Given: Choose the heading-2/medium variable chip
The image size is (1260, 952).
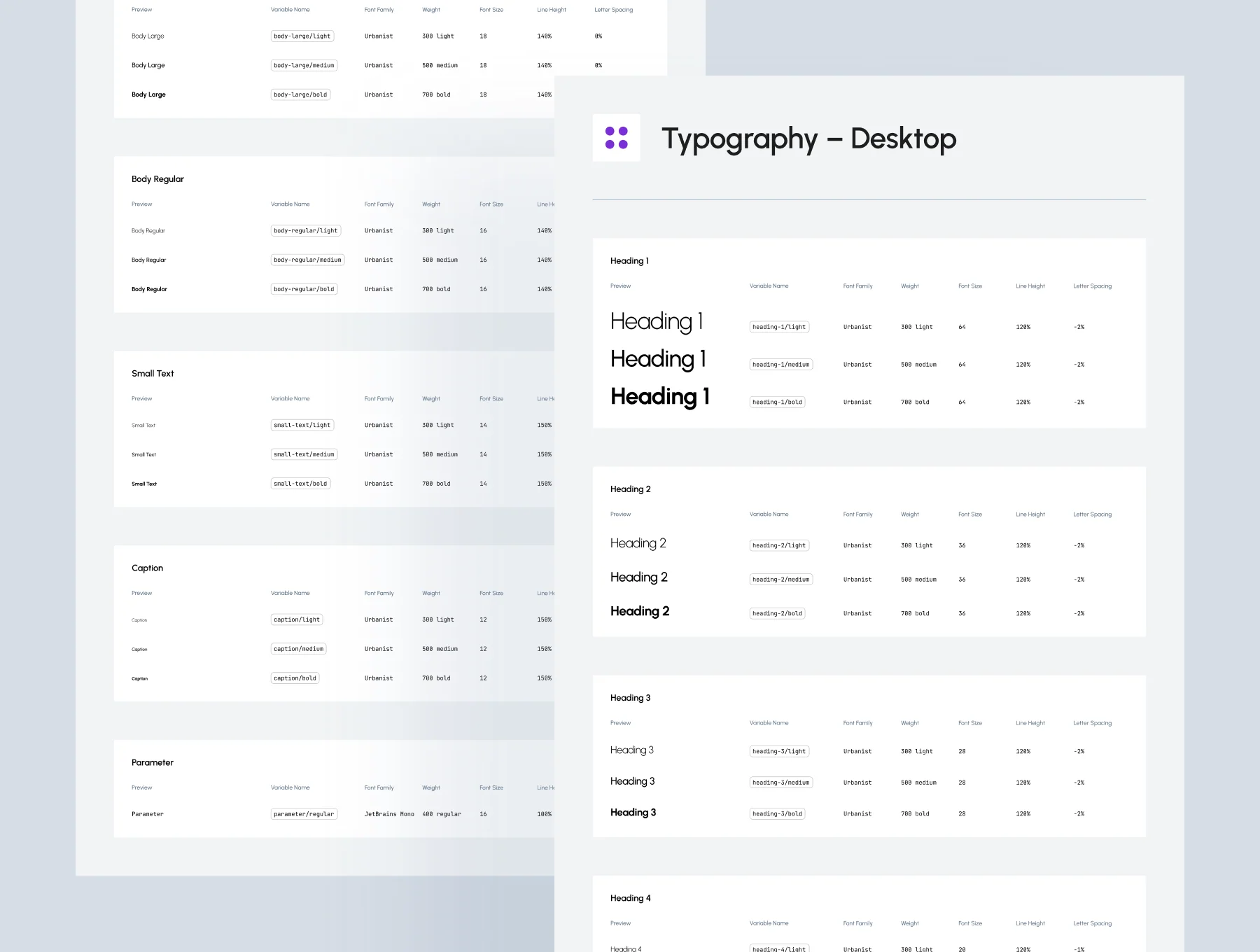Looking at the screenshot, I should coord(781,580).
